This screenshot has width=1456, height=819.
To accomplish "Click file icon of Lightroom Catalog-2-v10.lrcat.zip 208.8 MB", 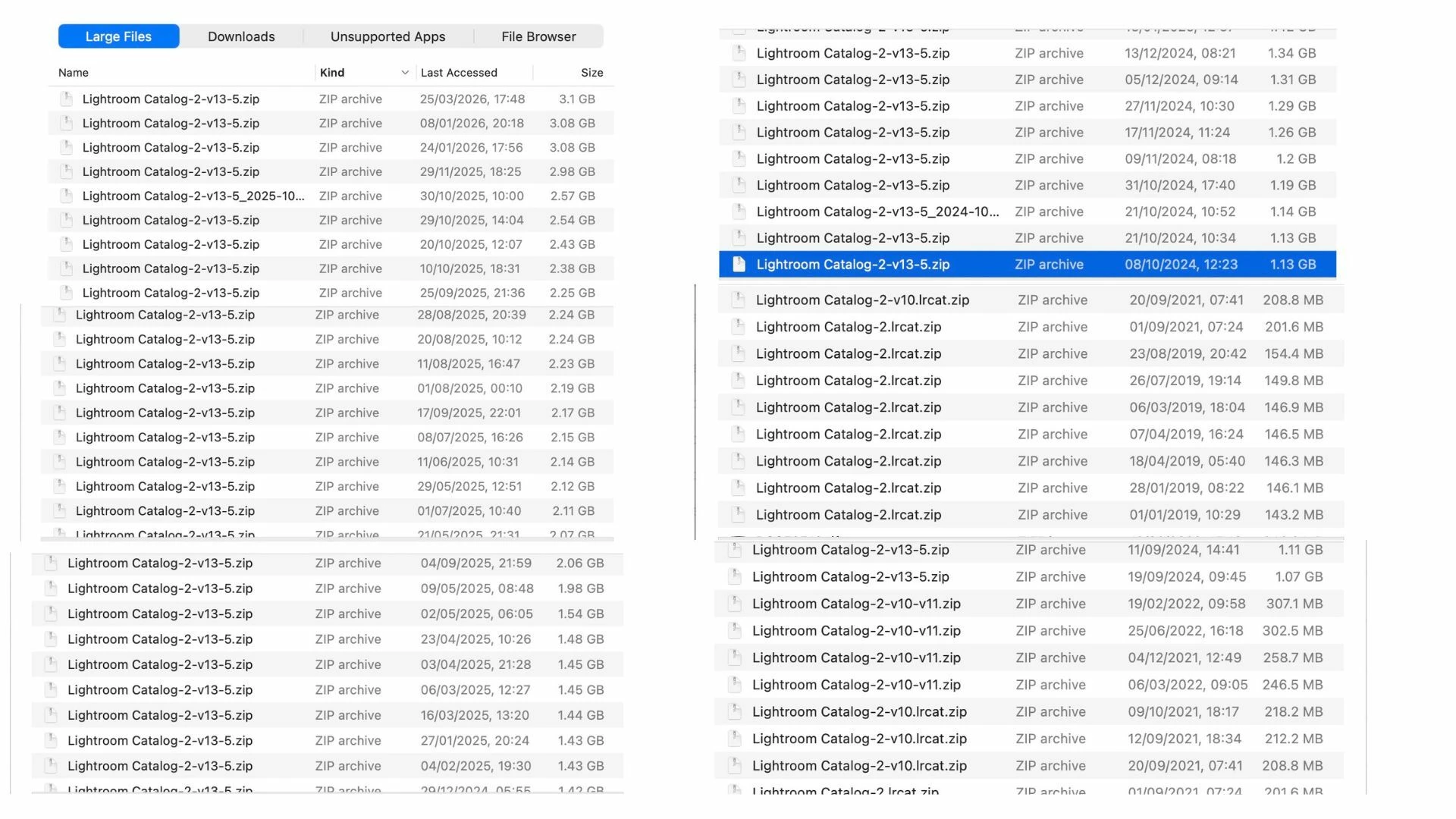I will 738,300.
